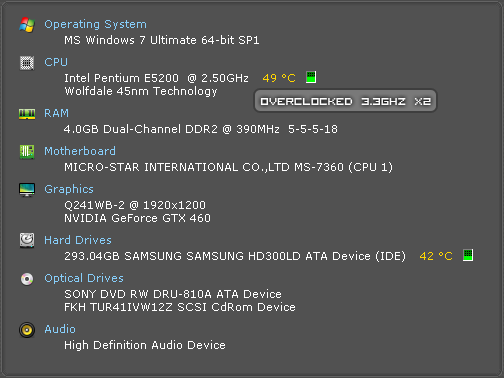Click the green Motherboard icon
Screen dimensions: 504x378
[x=27, y=152]
